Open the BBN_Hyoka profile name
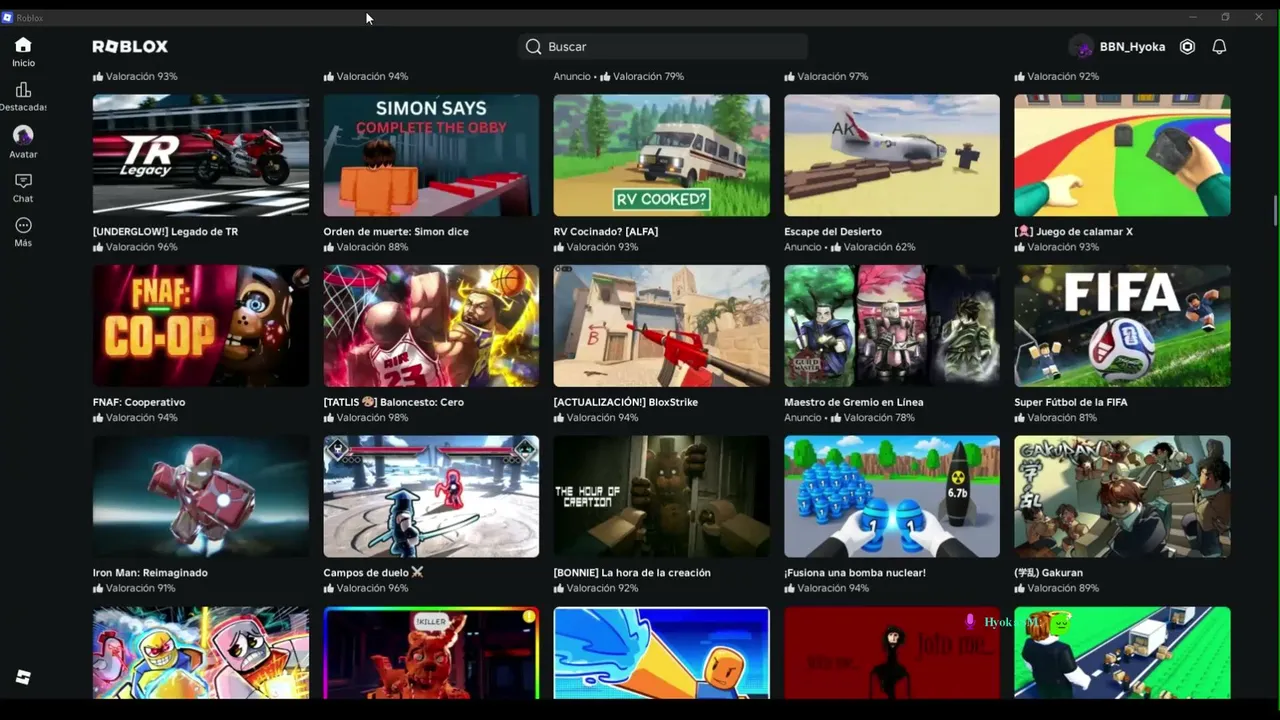Screen dimensions: 1280x720 [1132, 47]
